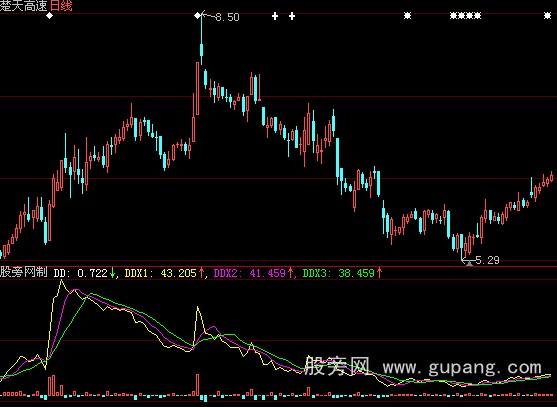Click the last asterisk in the four-marker cluster
The height and width of the screenshot is (407, 557).
tap(477, 16)
